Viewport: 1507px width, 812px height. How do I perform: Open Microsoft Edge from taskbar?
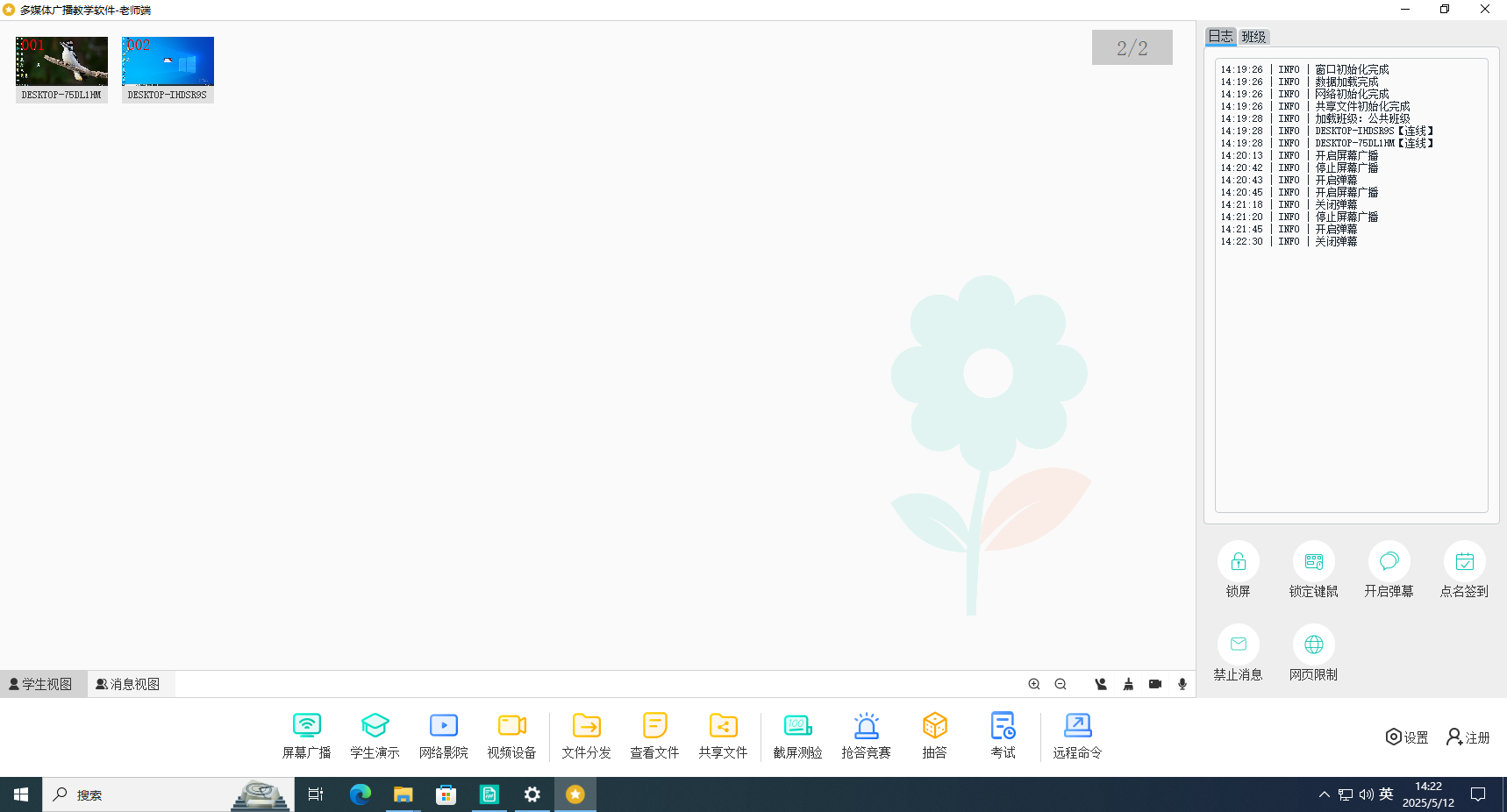(x=360, y=794)
